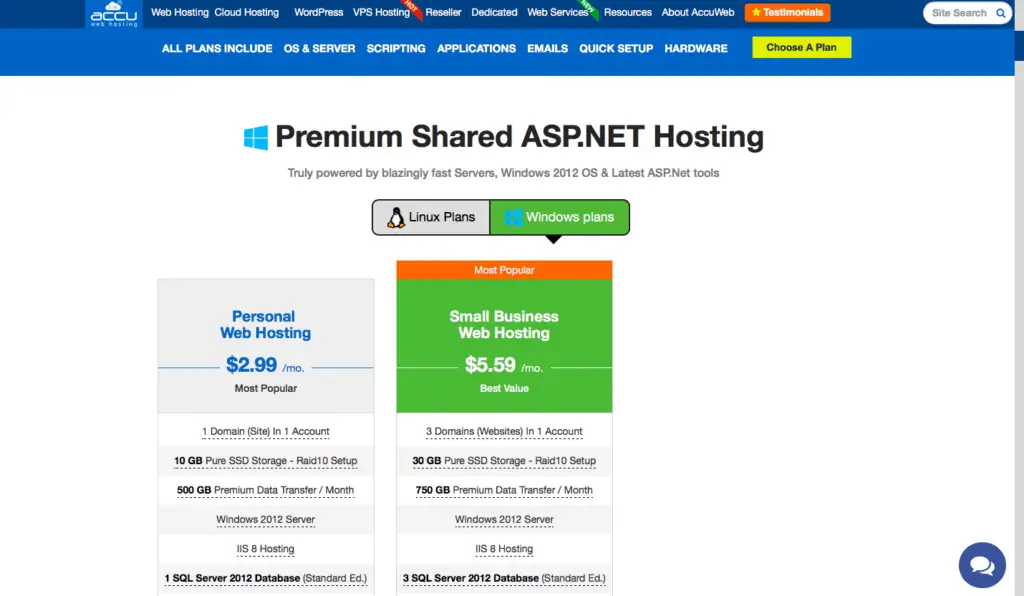Jump to APPLICATIONS section

[x=476, y=48]
